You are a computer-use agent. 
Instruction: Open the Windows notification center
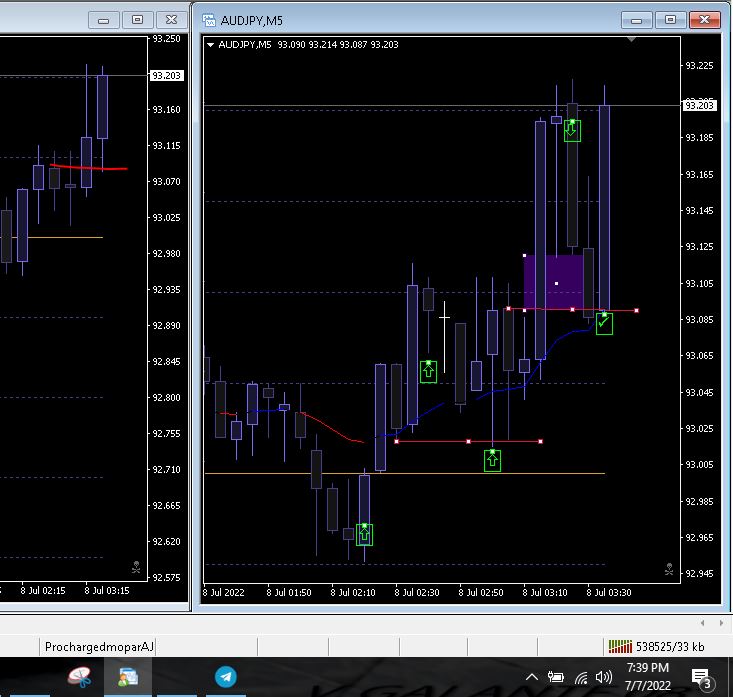click(700, 679)
